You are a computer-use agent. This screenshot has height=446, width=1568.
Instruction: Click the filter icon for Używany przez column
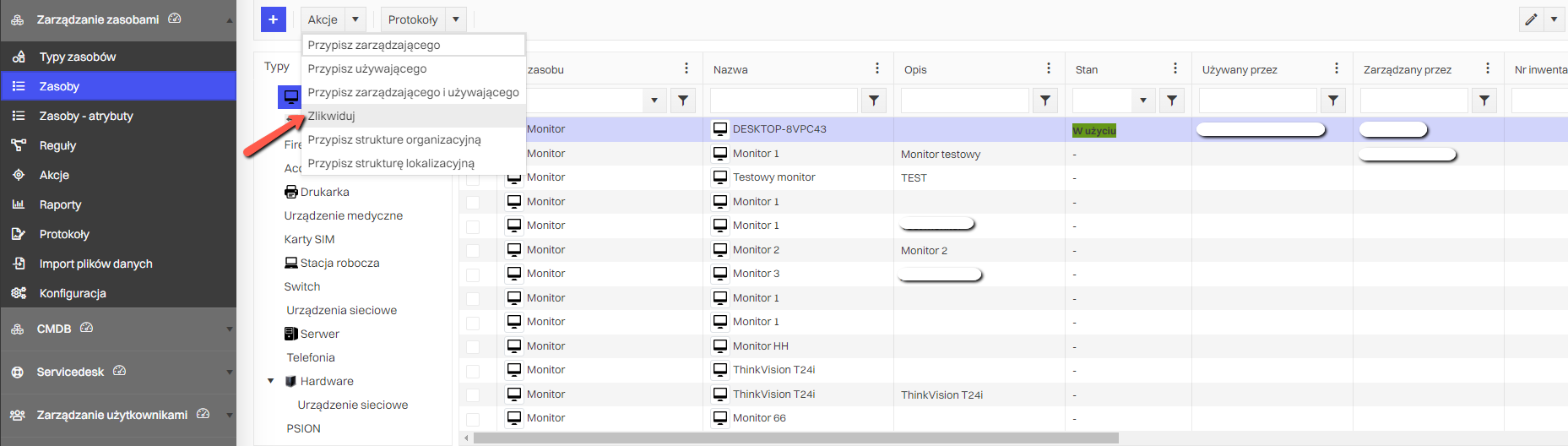1333,101
